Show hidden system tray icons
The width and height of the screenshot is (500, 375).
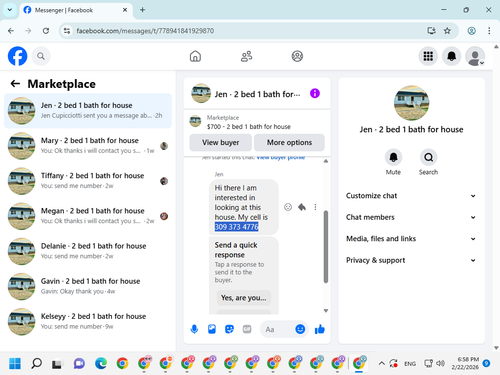[382, 363]
